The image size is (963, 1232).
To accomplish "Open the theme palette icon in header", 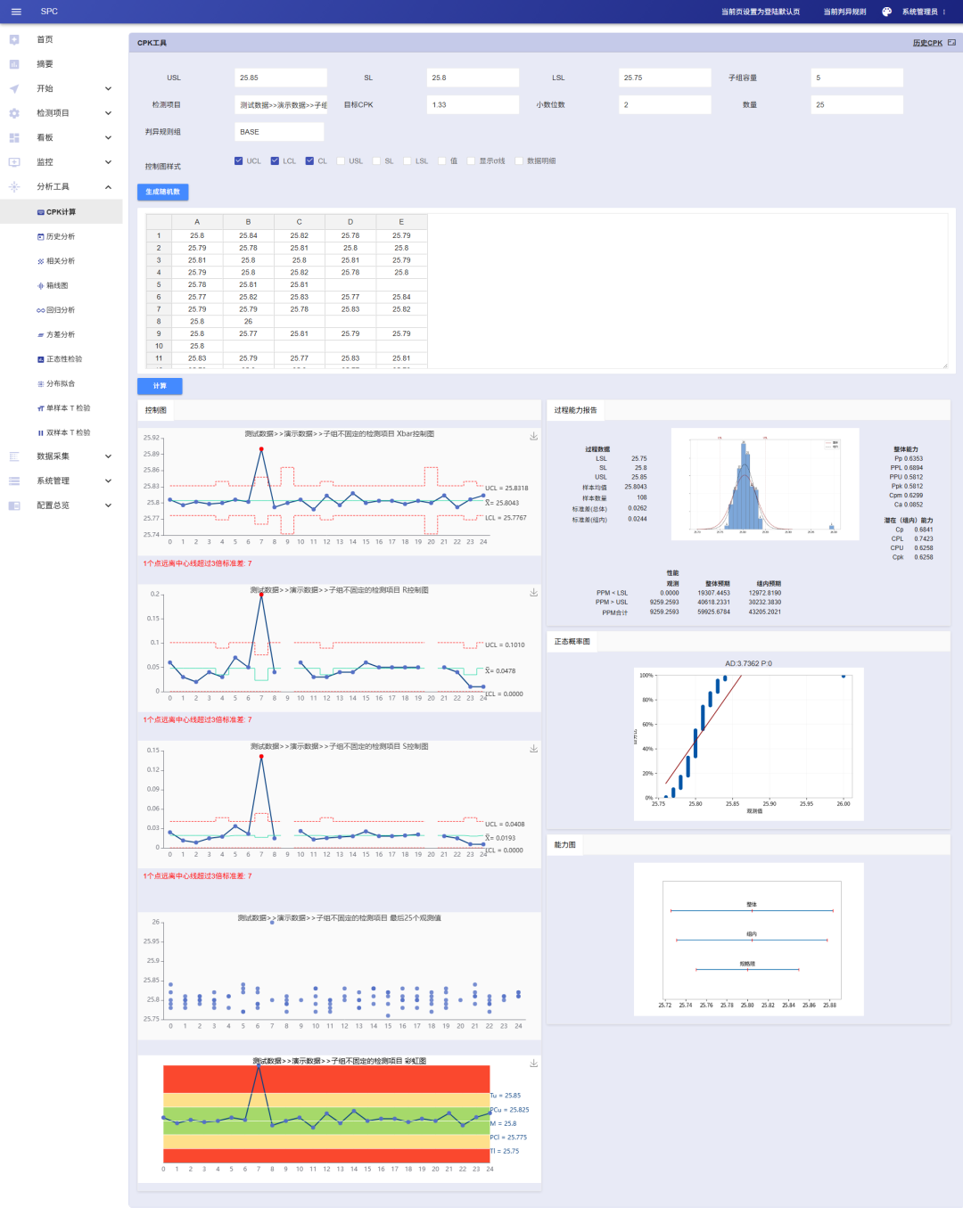I will click(886, 12).
